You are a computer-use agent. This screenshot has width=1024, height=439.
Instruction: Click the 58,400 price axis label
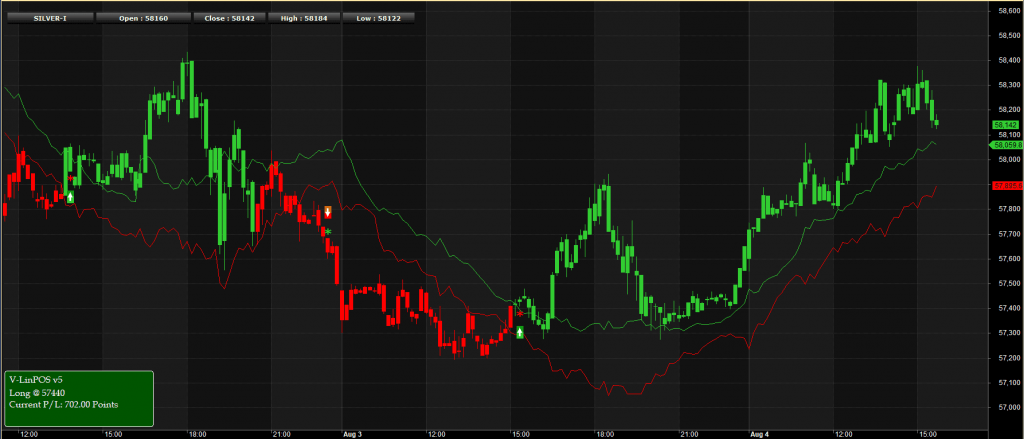point(1008,60)
